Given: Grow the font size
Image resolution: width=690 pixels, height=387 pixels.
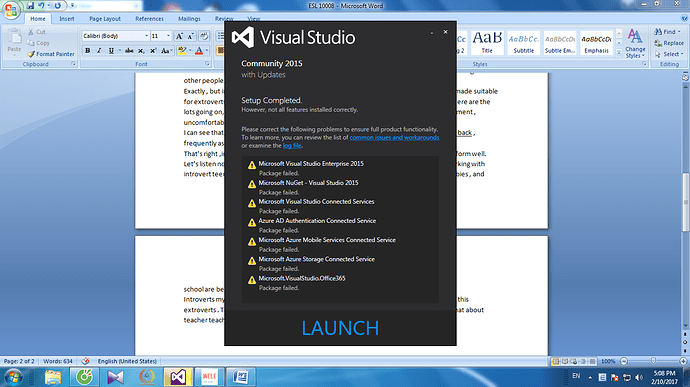Looking at the screenshot, I should pos(179,36).
